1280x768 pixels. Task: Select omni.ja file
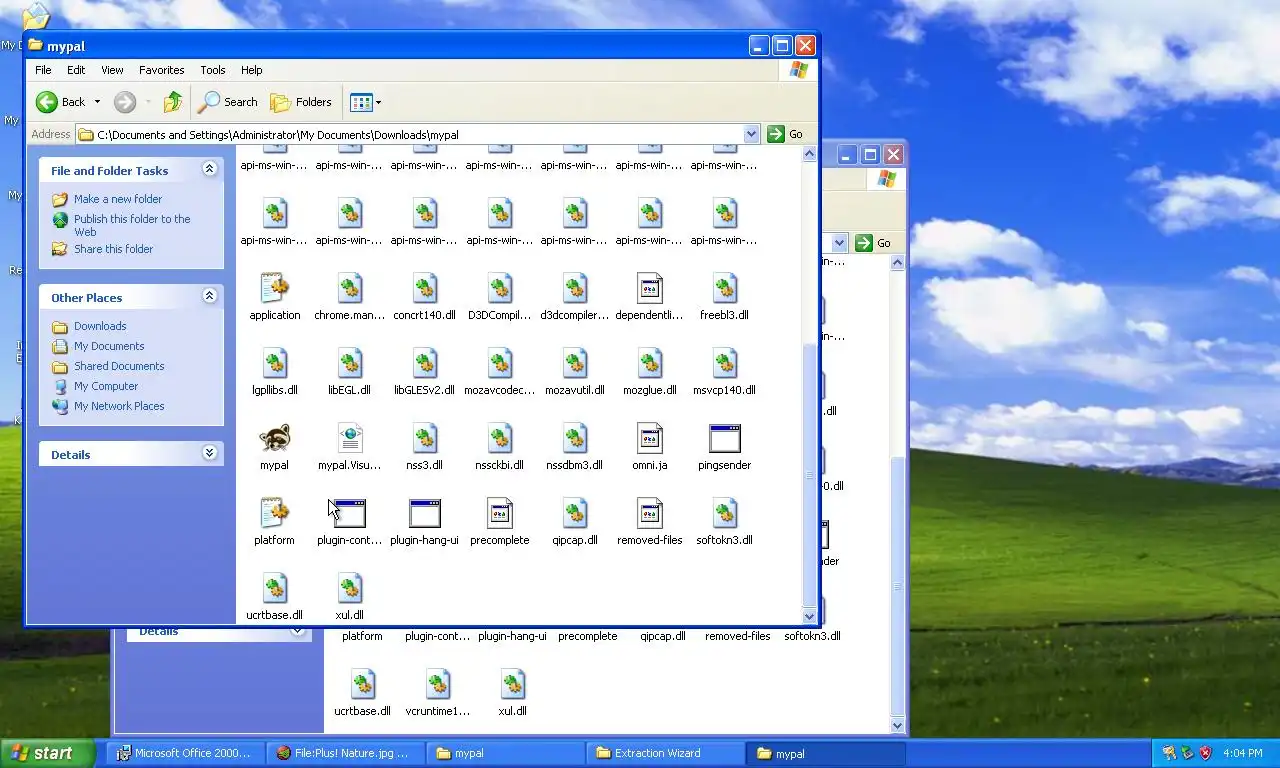[650, 438]
